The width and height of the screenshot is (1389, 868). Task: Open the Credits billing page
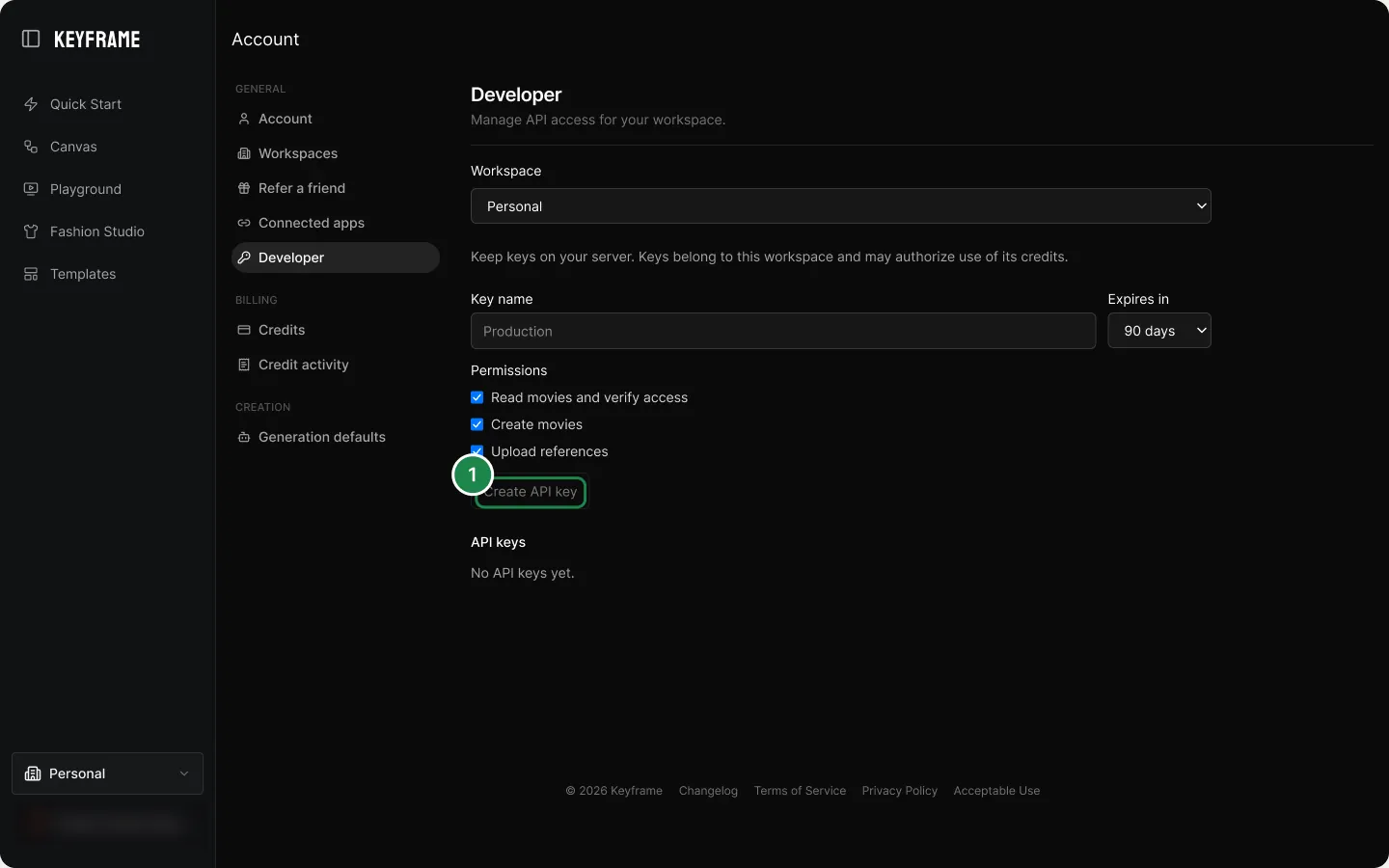pyautogui.click(x=336, y=330)
